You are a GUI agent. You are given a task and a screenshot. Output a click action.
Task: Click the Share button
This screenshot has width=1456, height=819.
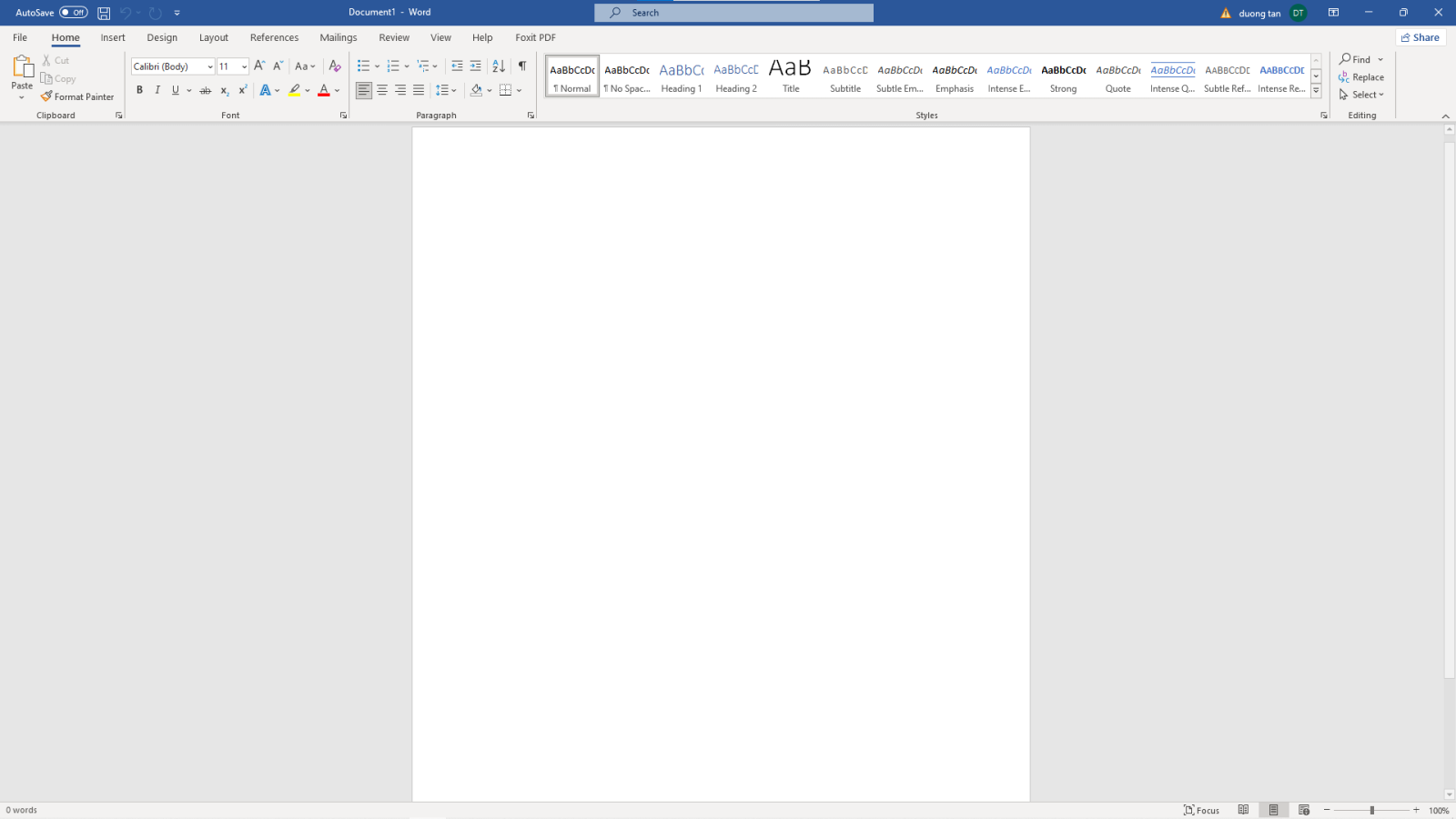[1420, 37]
